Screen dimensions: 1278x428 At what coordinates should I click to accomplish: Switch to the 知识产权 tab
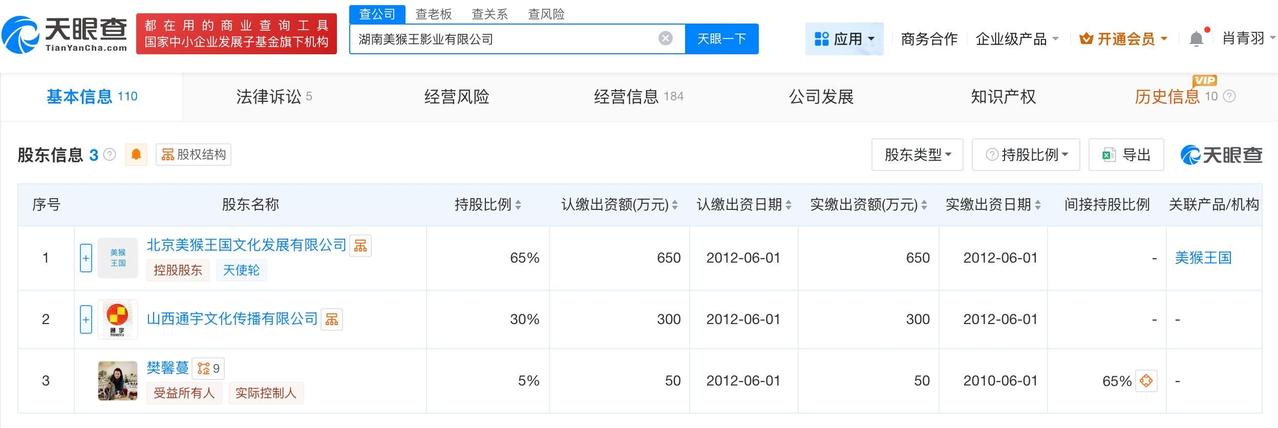[x=1003, y=97]
